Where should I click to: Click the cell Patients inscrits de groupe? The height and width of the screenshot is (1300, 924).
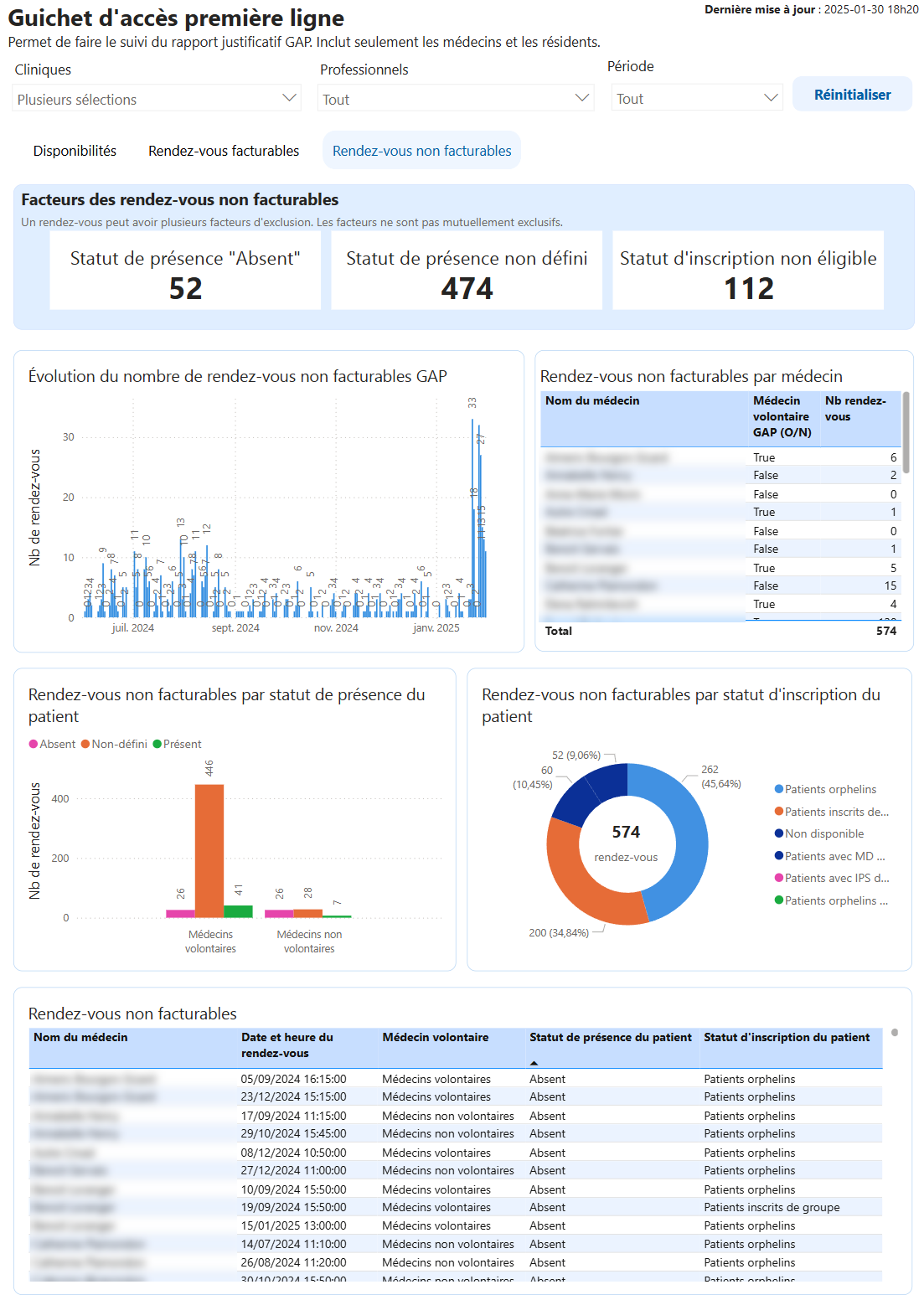point(772,1207)
